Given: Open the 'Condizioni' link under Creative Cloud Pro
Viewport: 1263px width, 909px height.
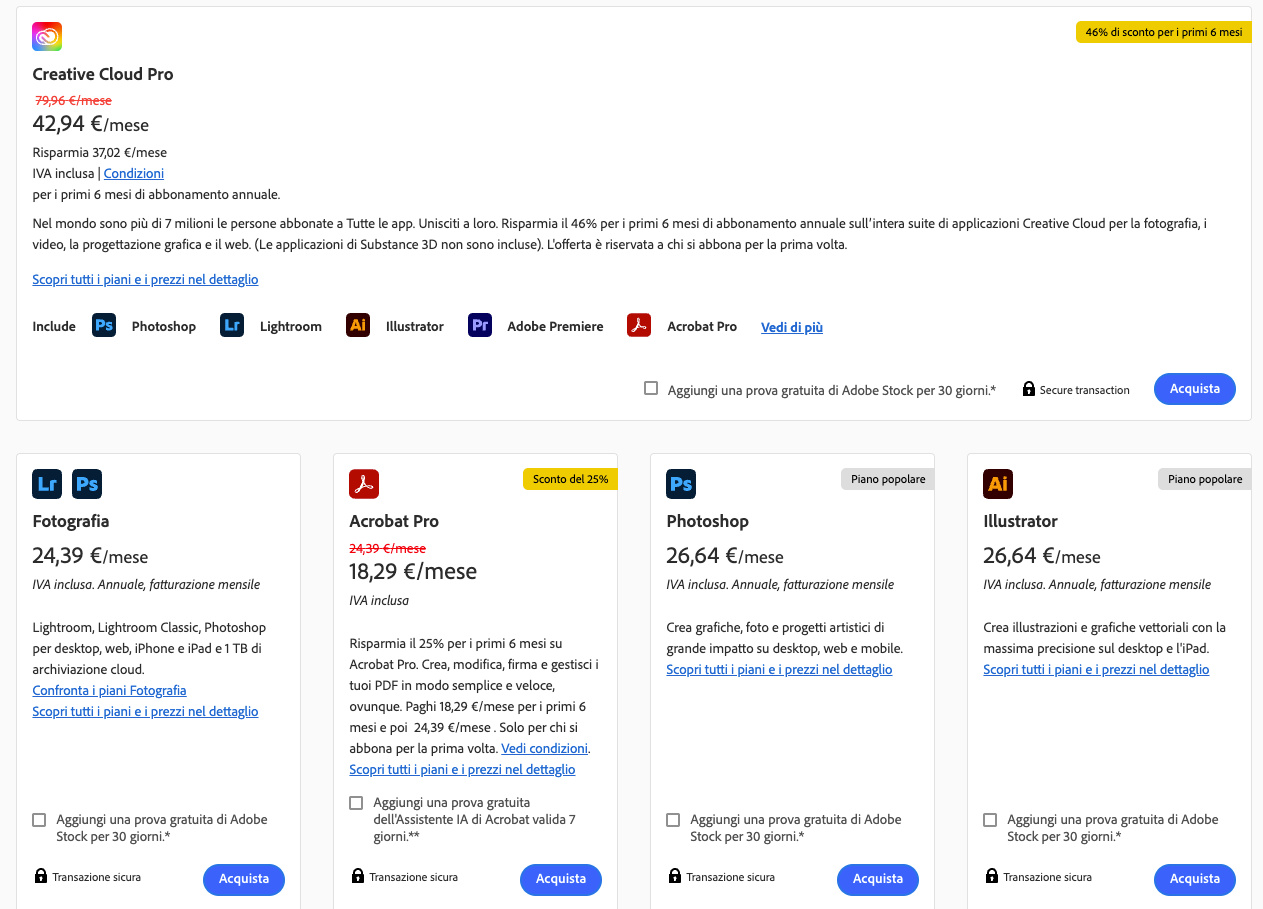Looking at the screenshot, I should coord(133,173).
